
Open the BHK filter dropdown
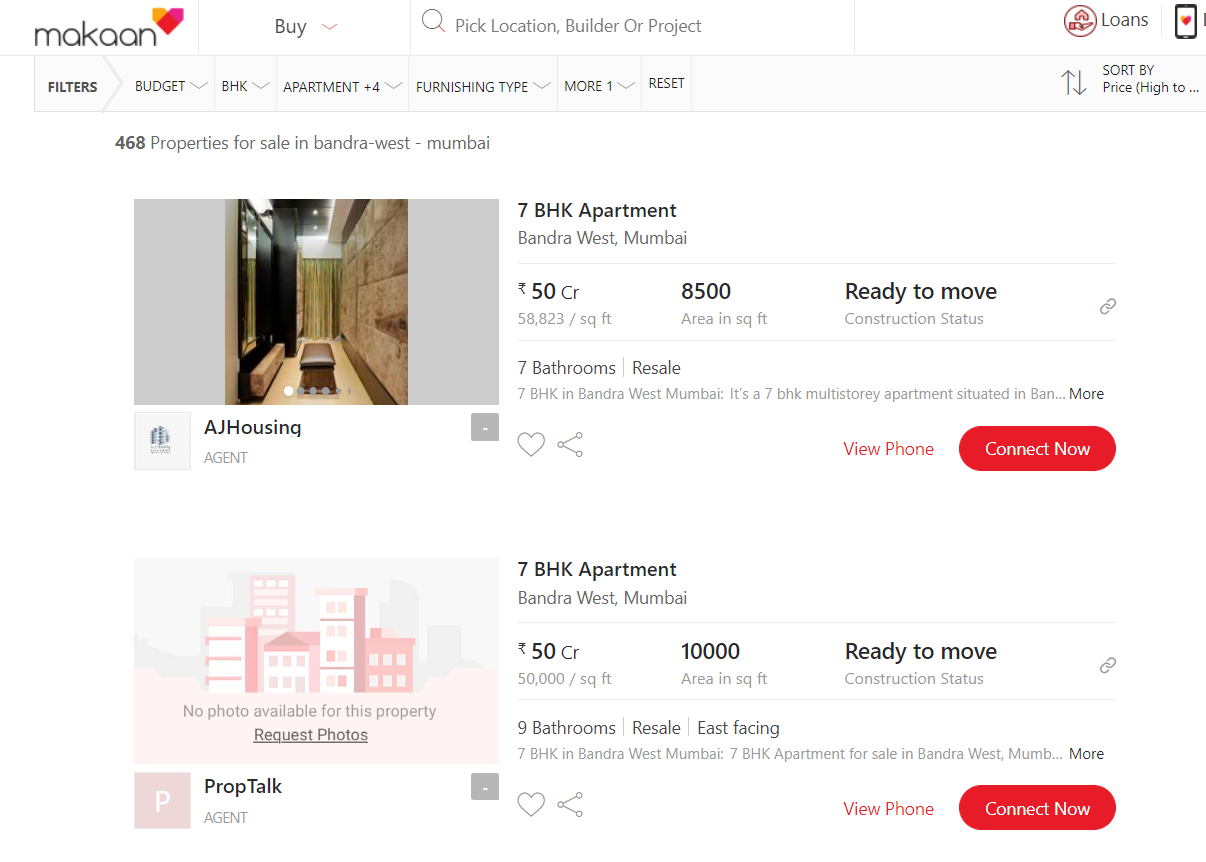246,86
